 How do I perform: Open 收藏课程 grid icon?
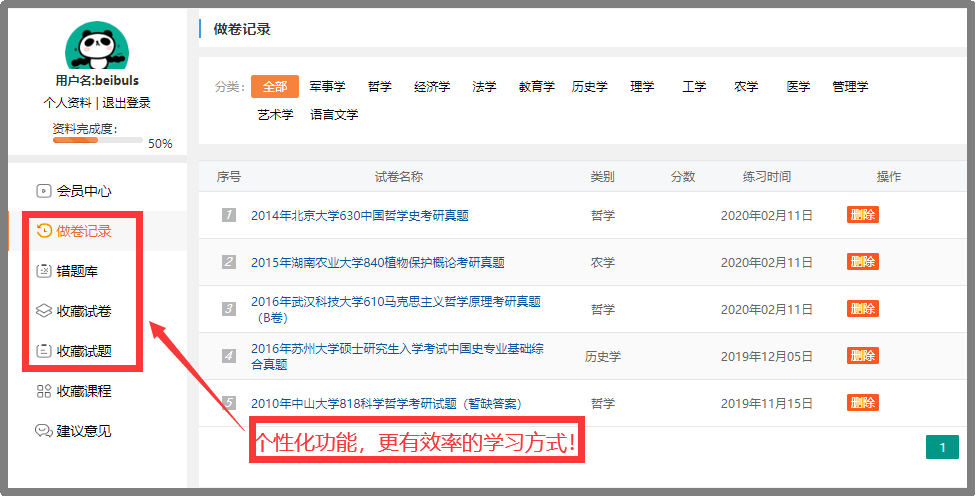coord(43,391)
